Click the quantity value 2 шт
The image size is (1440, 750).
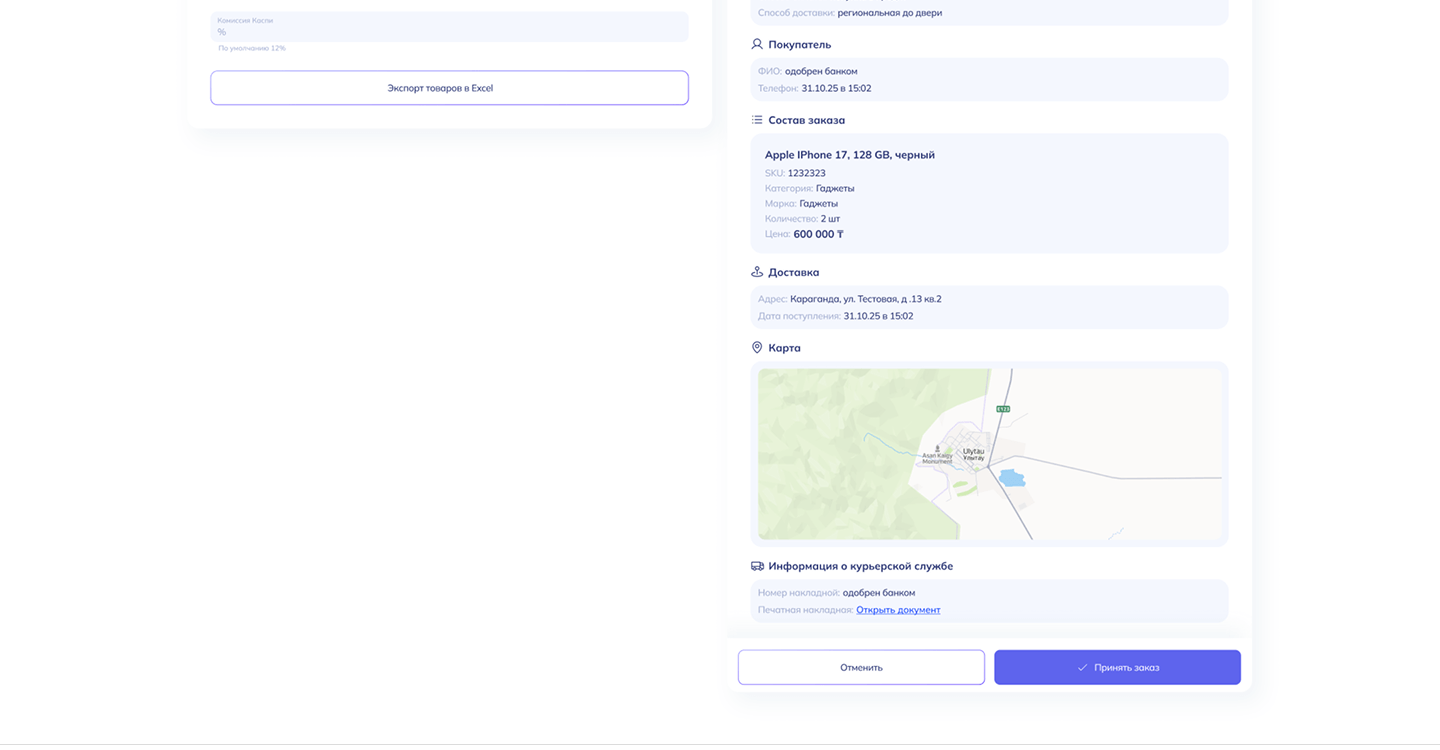pos(830,219)
